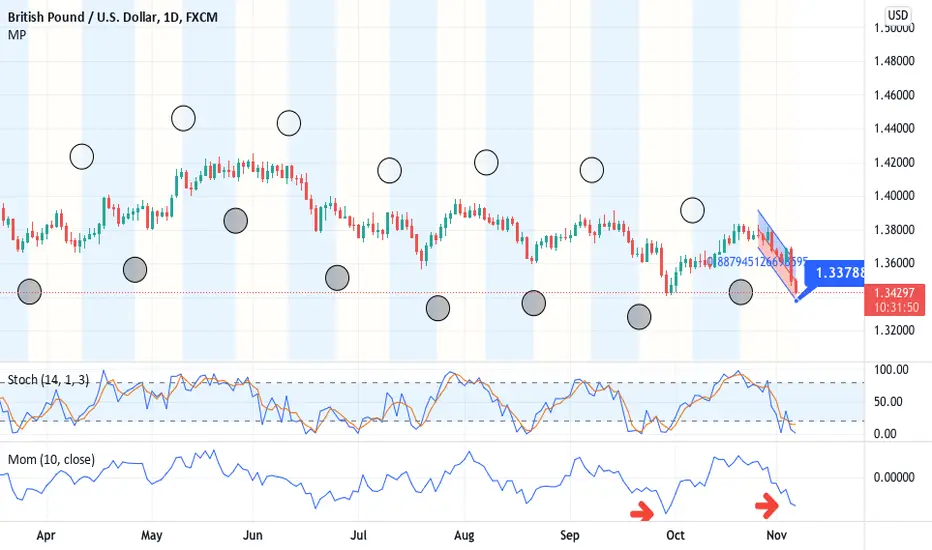Select the MP indicator label

coord(17,35)
